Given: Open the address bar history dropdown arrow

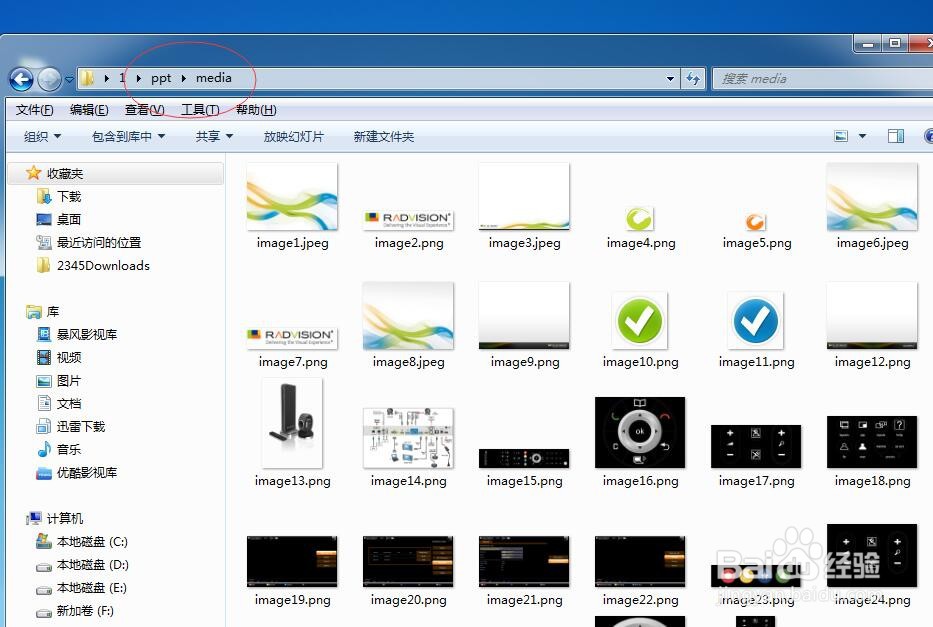Looking at the screenshot, I should pos(669,79).
